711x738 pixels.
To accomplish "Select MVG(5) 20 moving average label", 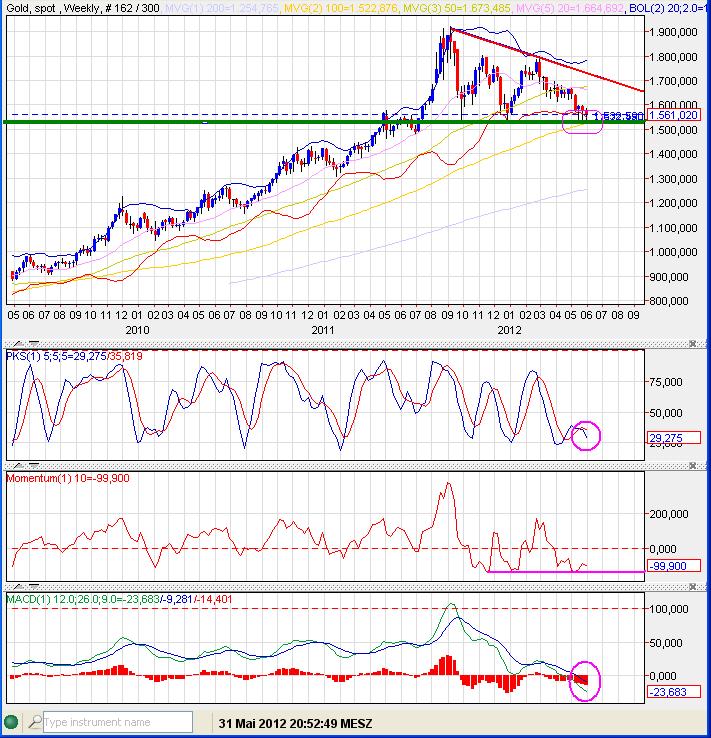I will coord(569,8).
